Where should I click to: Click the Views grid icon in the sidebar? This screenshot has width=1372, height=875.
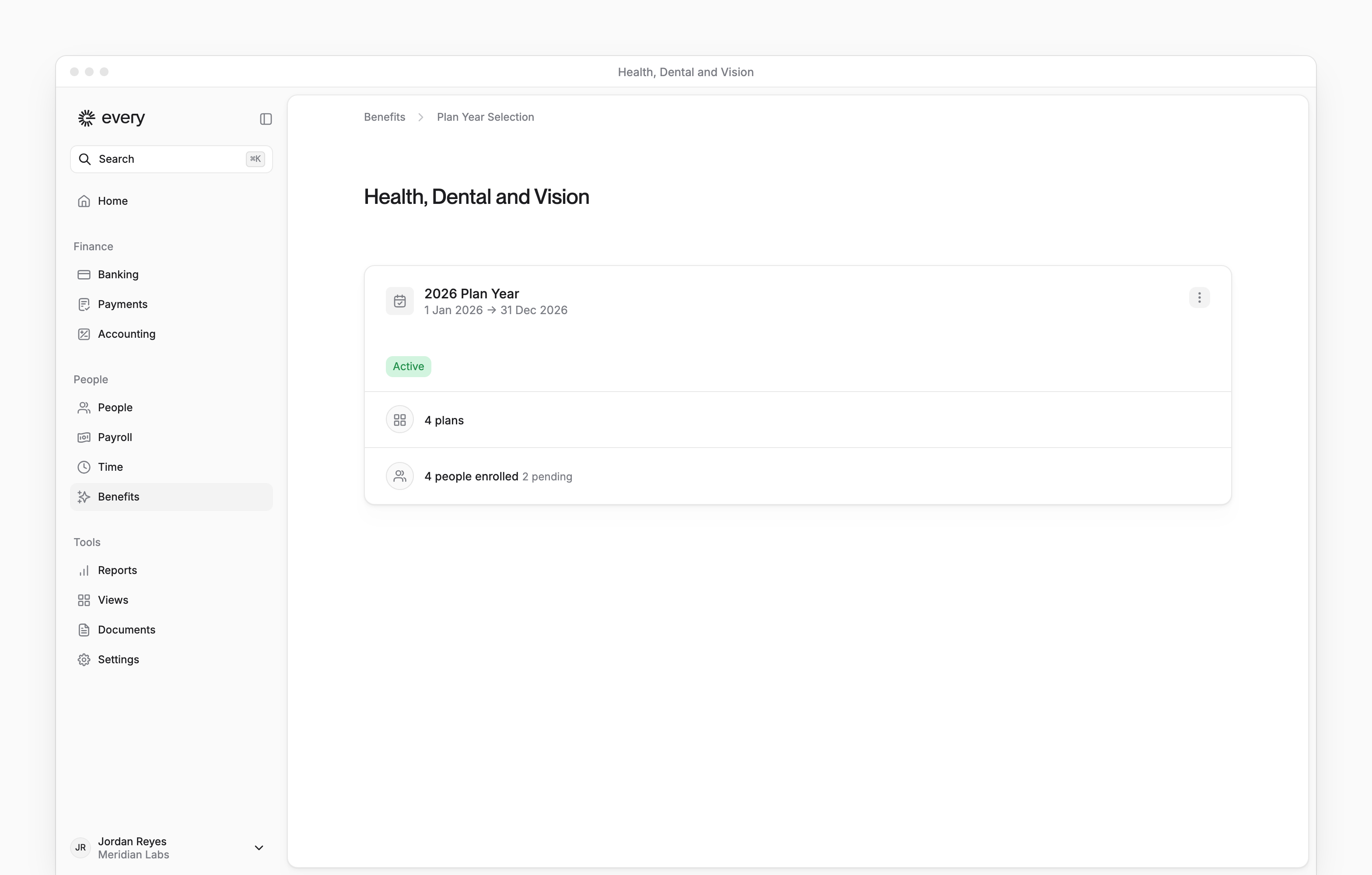[x=84, y=600]
